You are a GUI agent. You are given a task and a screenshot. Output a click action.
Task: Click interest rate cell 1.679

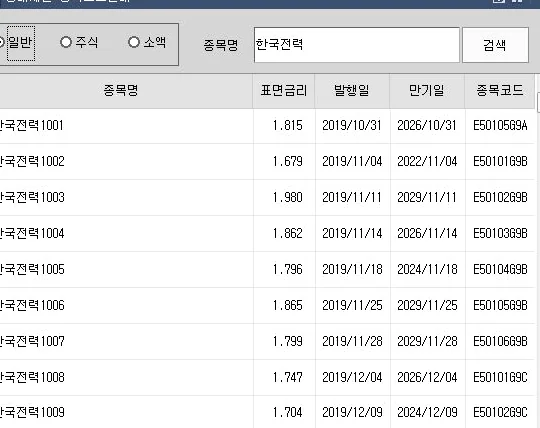[x=288, y=161]
